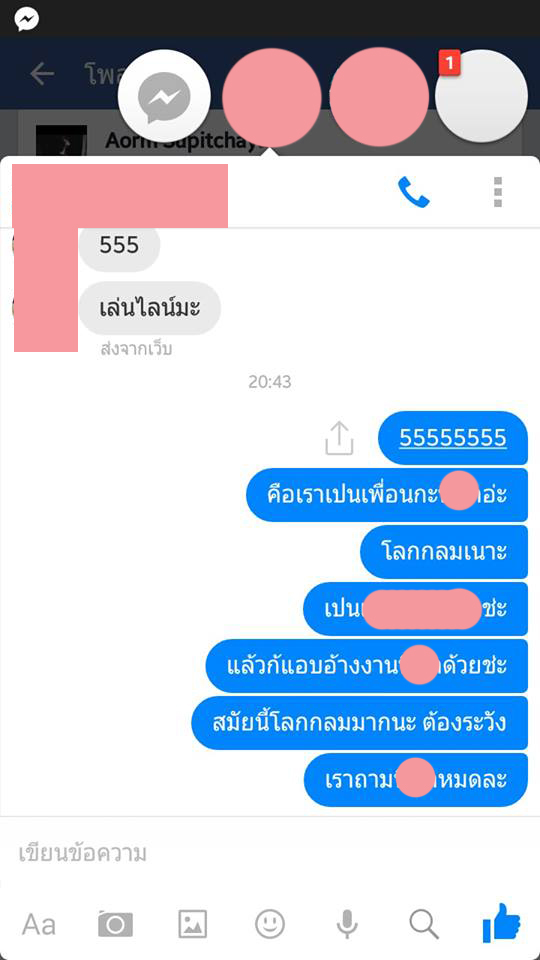Open the search magnifier icon
The image size is (540, 960).
point(424,923)
